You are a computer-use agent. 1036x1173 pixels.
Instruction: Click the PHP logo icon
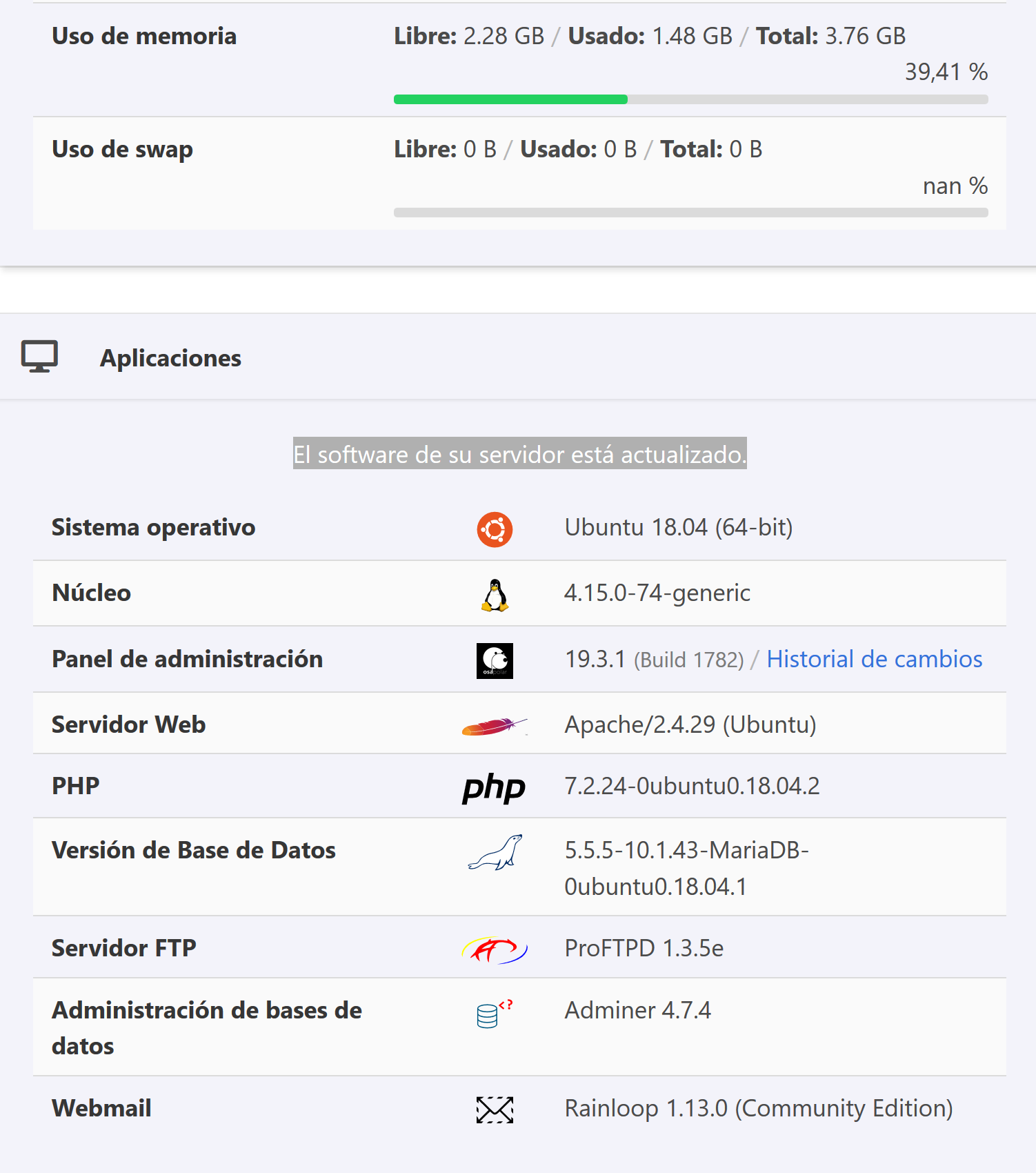click(494, 787)
